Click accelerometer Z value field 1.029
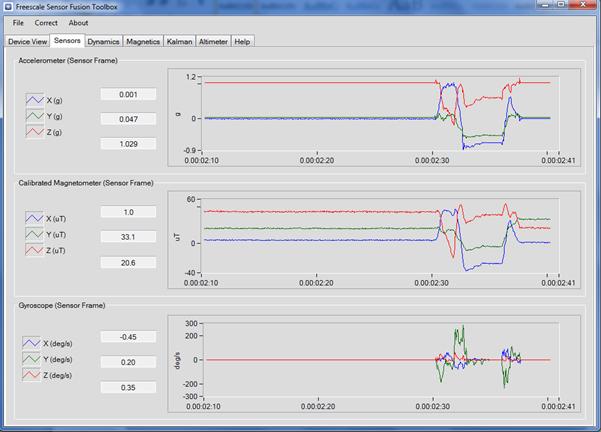The image size is (601, 432). [x=128, y=144]
